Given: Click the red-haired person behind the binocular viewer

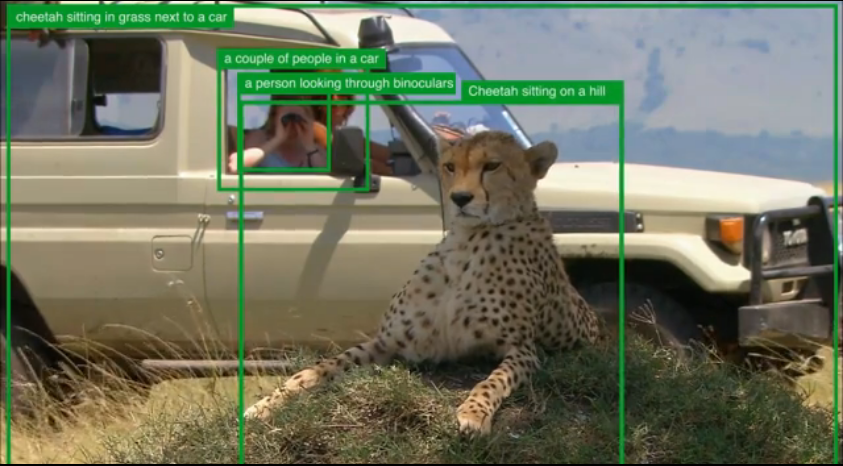Looking at the screenshot, I should (338, 115).
